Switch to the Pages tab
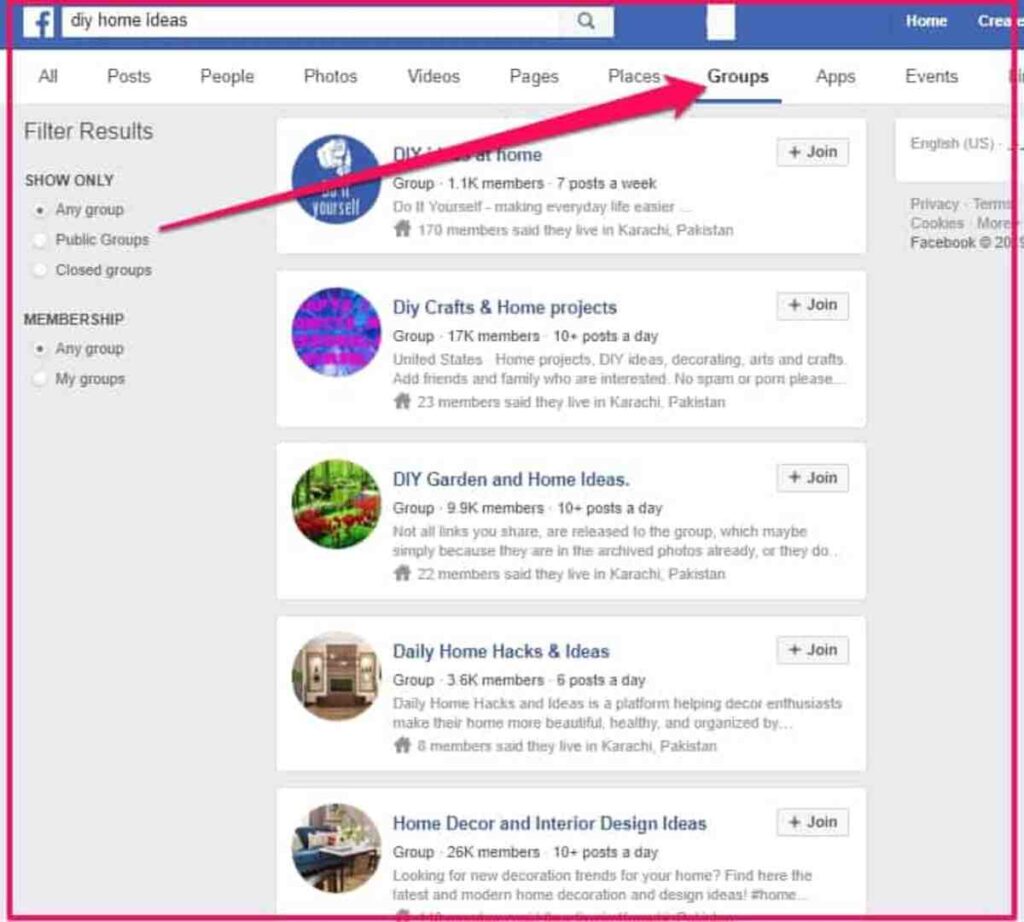 coord(534,76)
